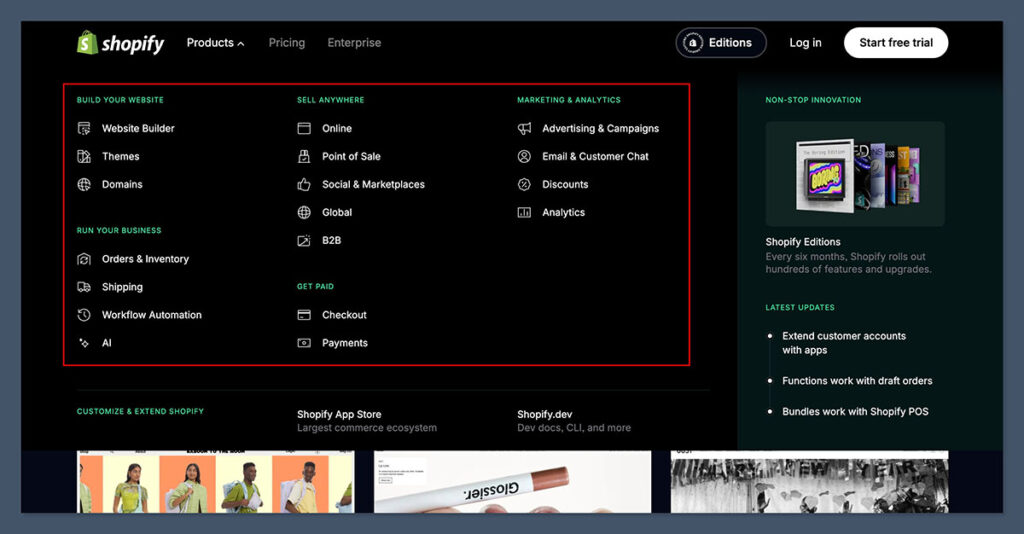Click the Themes icon
Image resolution: width=1024 pixels, height=534 pixels.
coord(84,157)
